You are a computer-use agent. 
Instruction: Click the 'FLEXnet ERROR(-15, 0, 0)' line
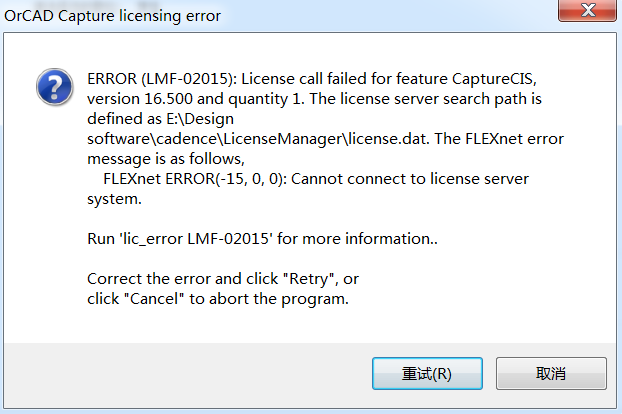coord(189,179)
